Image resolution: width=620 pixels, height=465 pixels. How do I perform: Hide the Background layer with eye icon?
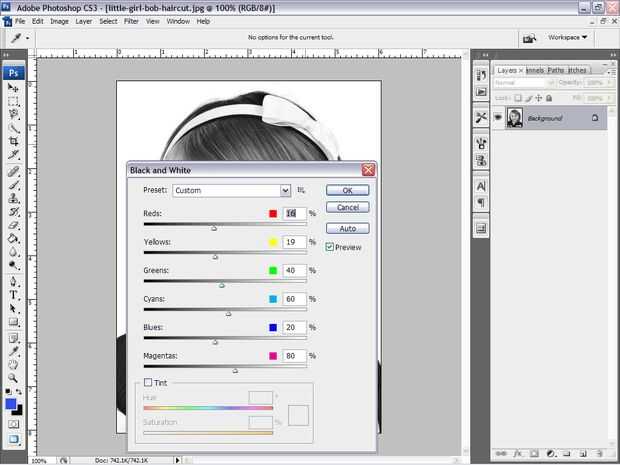click(497, 118)
